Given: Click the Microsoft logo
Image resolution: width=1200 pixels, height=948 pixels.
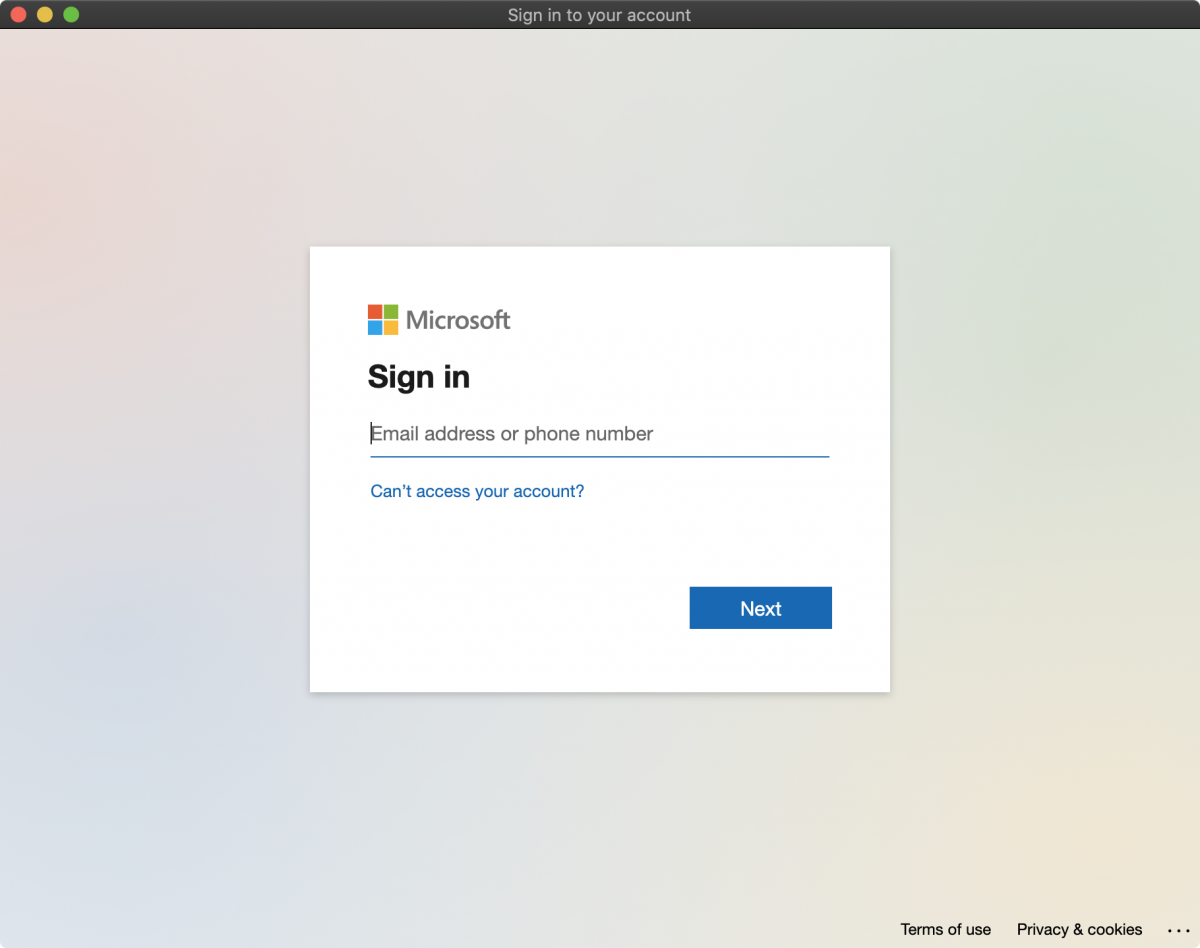Looking at the screenshot, I should pos(439,320).
